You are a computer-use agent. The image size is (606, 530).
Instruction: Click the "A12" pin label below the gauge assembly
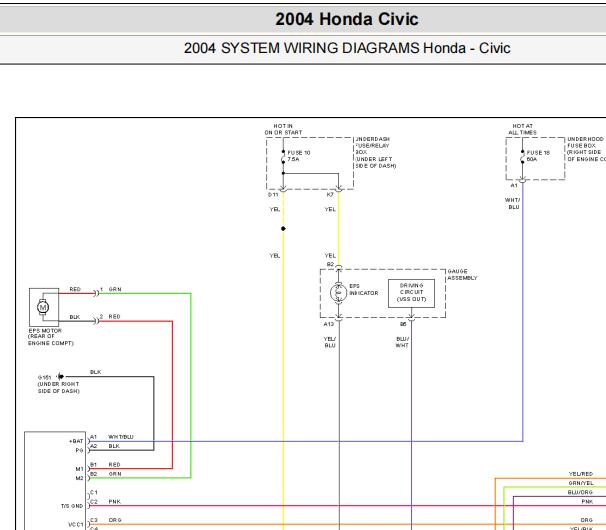click(329, 324)
